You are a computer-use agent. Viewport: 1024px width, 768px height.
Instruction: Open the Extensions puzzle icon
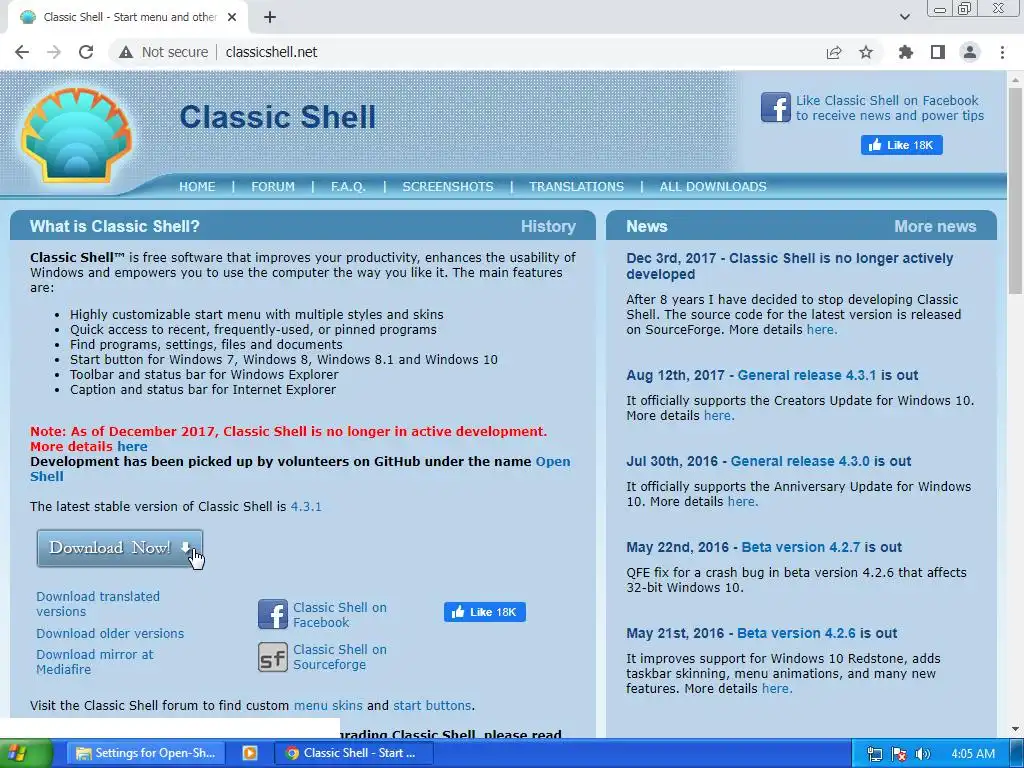click(906, 52)
